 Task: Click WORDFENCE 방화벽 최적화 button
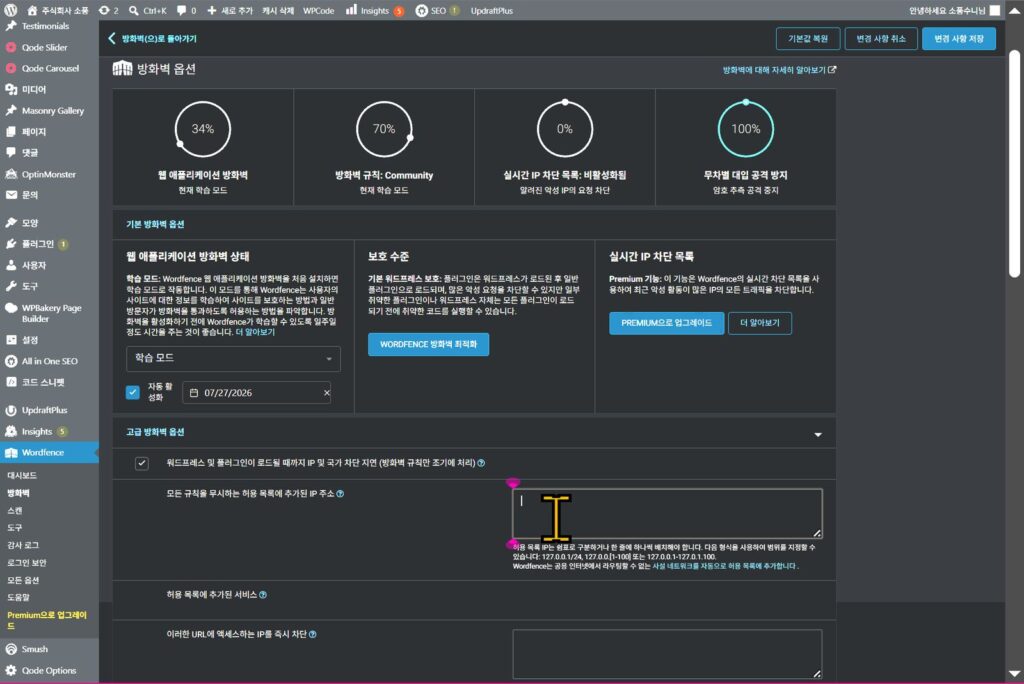428,344
